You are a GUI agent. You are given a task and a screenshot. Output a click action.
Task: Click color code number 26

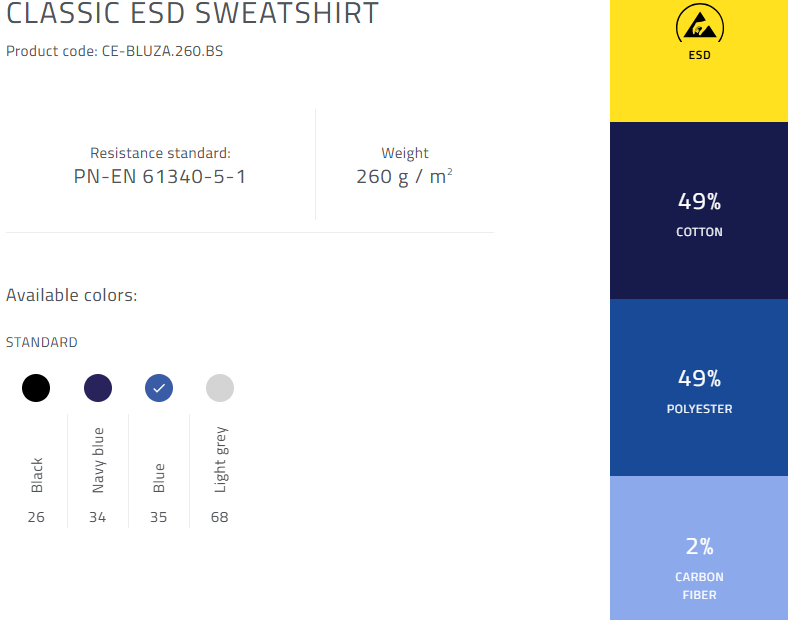36,517
